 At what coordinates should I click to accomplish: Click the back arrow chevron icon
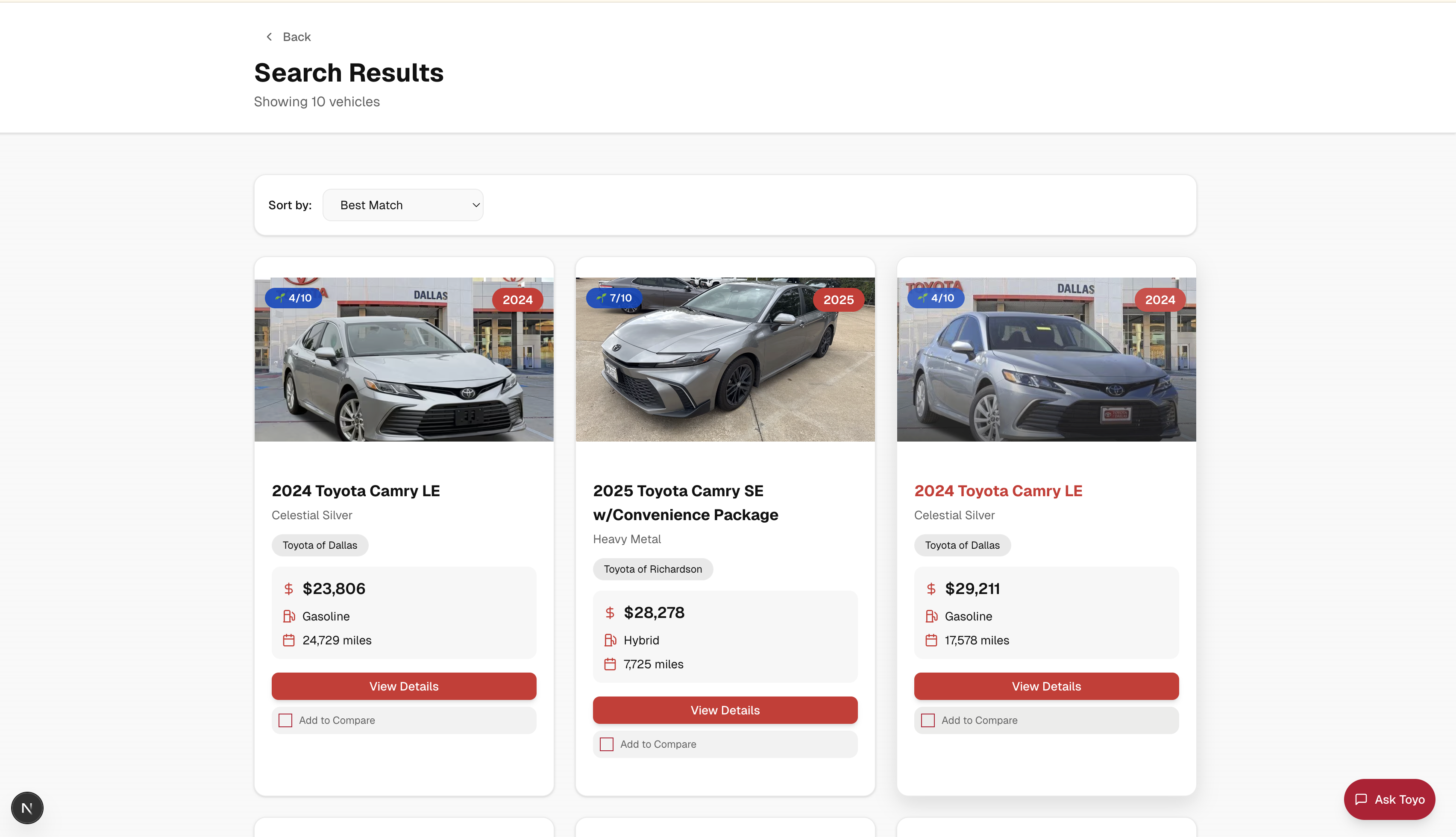269,37
